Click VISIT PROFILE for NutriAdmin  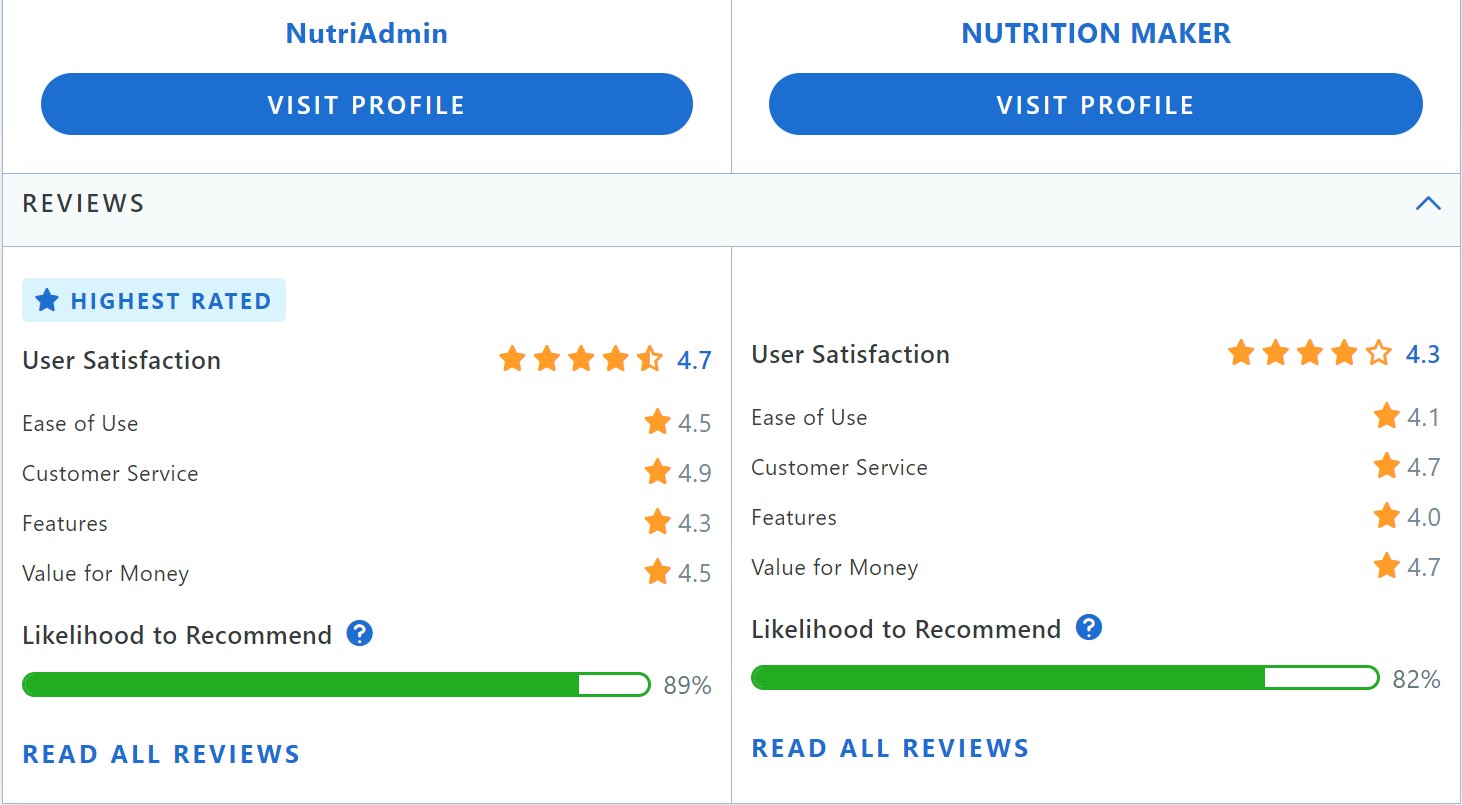(x=366, y=104)
